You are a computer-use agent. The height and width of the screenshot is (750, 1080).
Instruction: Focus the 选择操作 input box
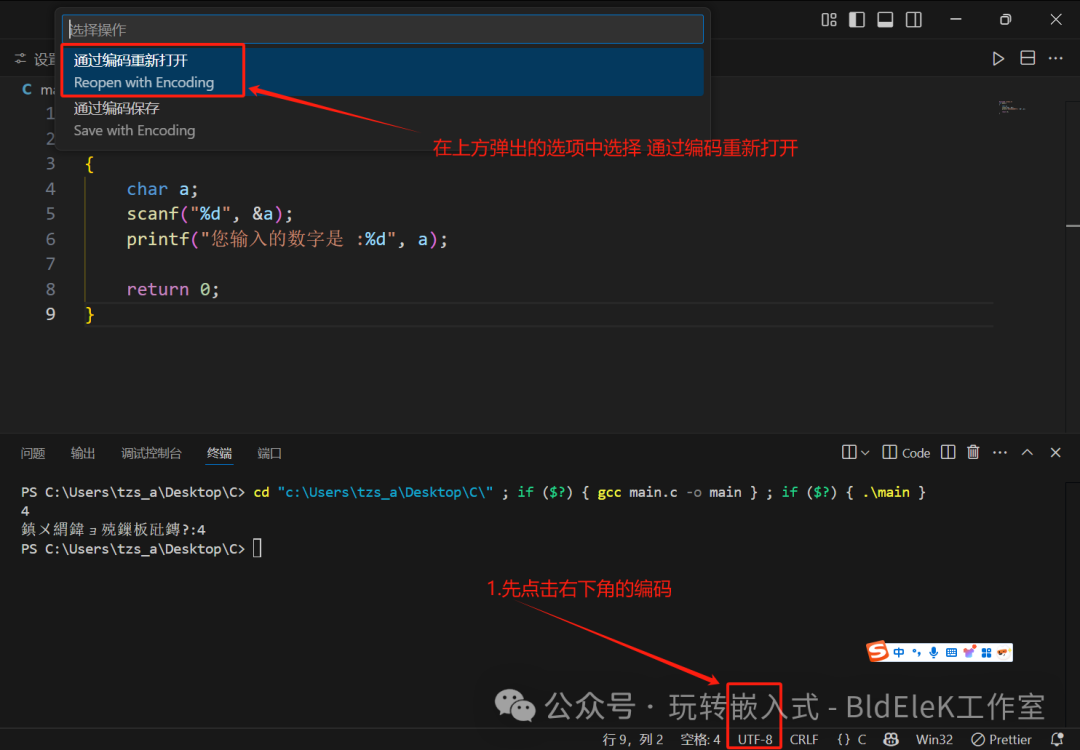[383, 29]
